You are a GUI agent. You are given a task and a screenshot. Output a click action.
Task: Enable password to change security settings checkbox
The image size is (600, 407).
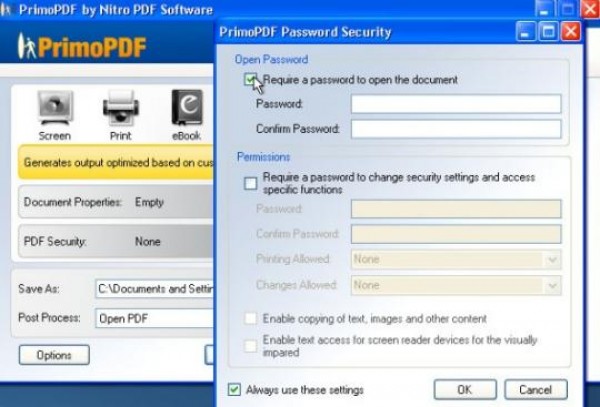[251, 184]
